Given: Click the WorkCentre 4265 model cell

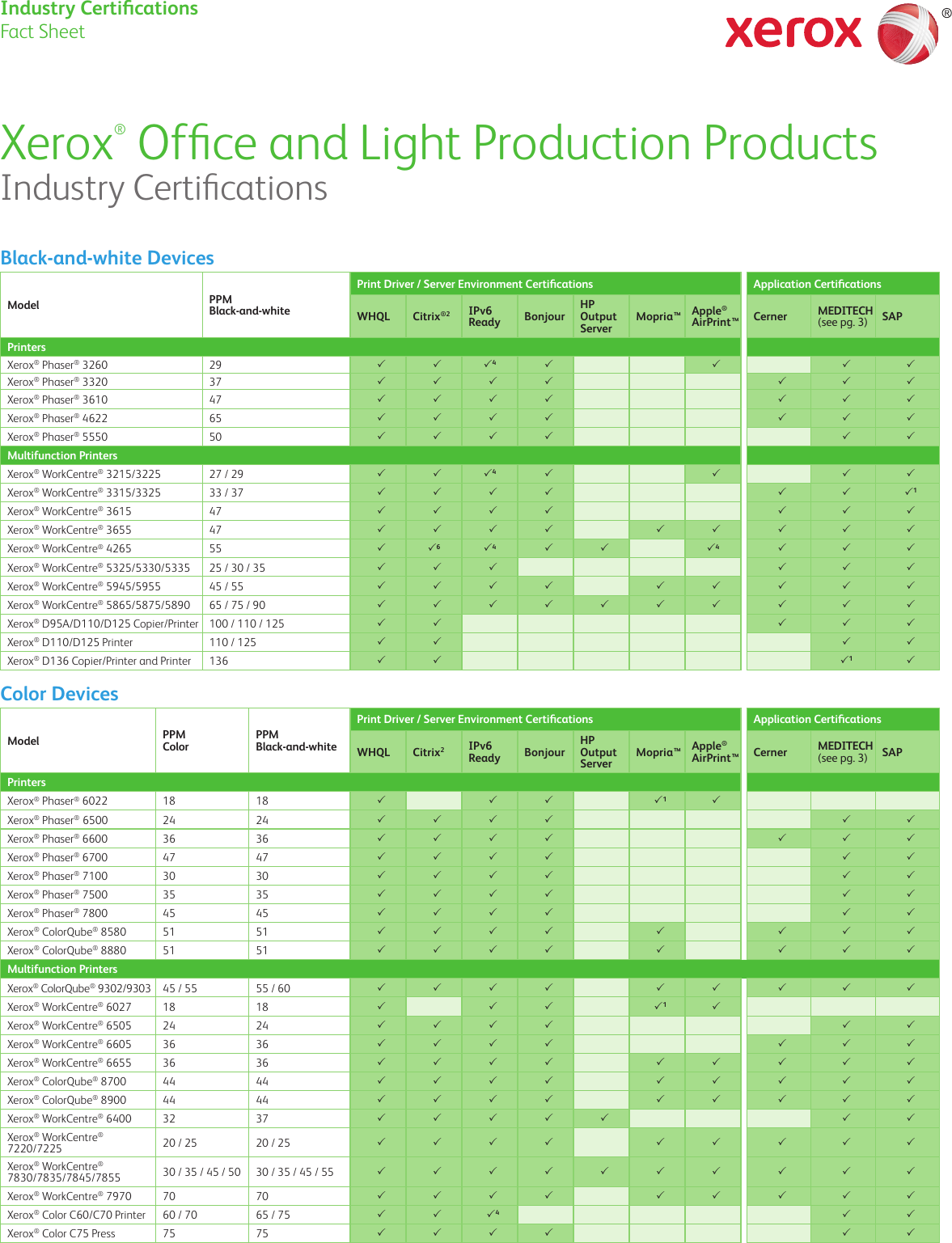Looking at the screenshot, I should (x=102, y=548).
